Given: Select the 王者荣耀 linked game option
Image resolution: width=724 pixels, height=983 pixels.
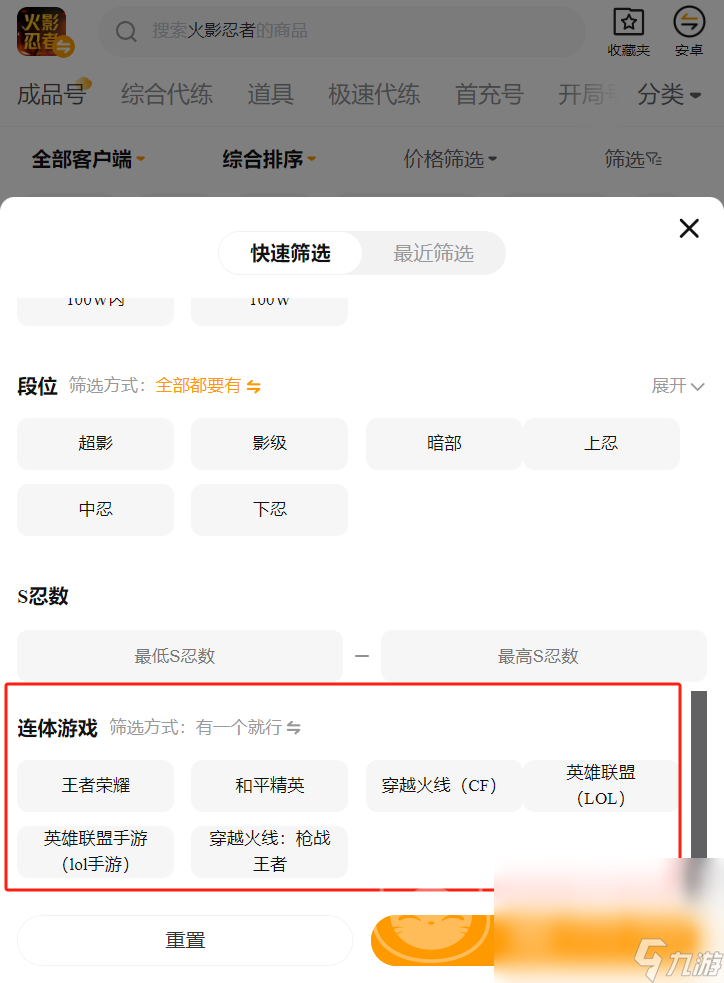Looking at the screenshot, I should [96, 785].
